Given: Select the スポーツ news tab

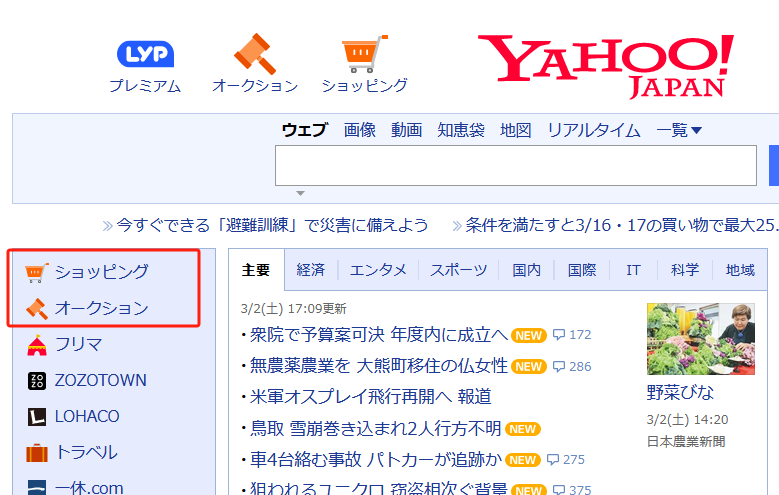Looking at the screenshot, I should pos(458,270).
